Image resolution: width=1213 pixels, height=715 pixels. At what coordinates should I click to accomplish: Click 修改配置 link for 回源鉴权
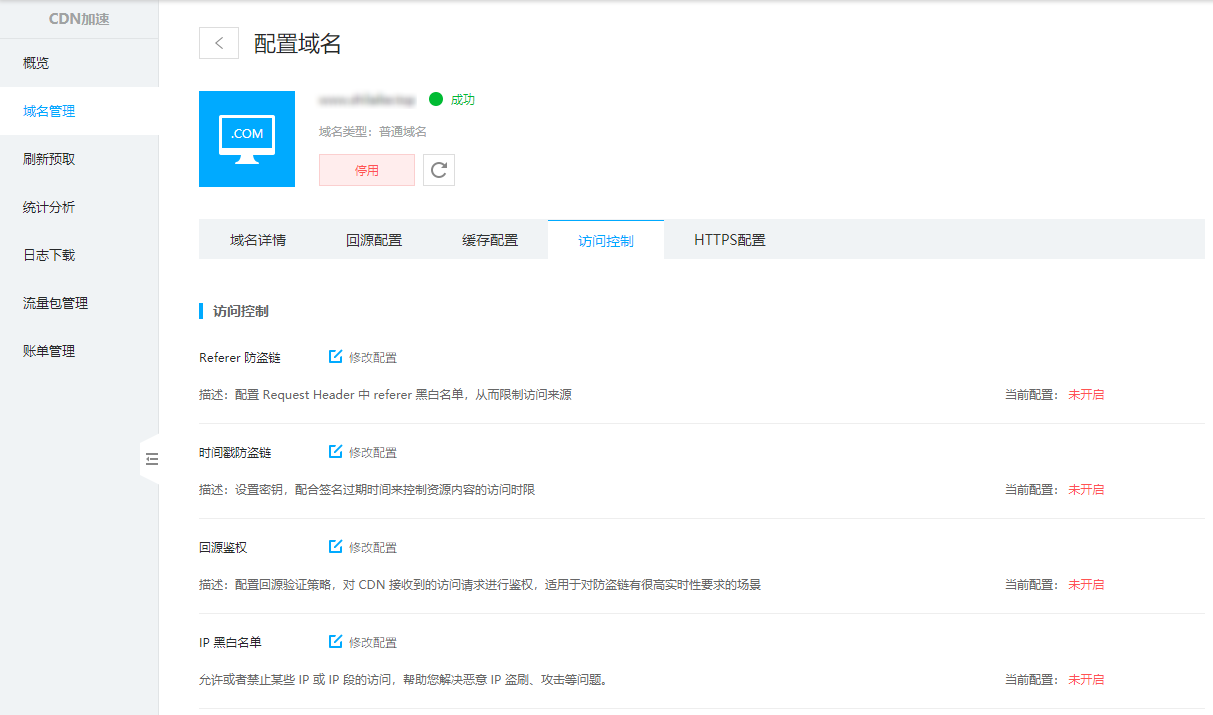click(x=373, y=548)
